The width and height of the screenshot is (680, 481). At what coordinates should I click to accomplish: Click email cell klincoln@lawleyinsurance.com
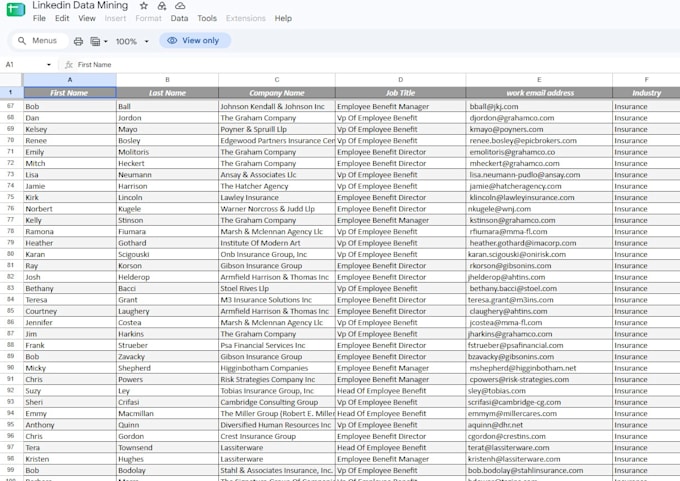point(539,197)
